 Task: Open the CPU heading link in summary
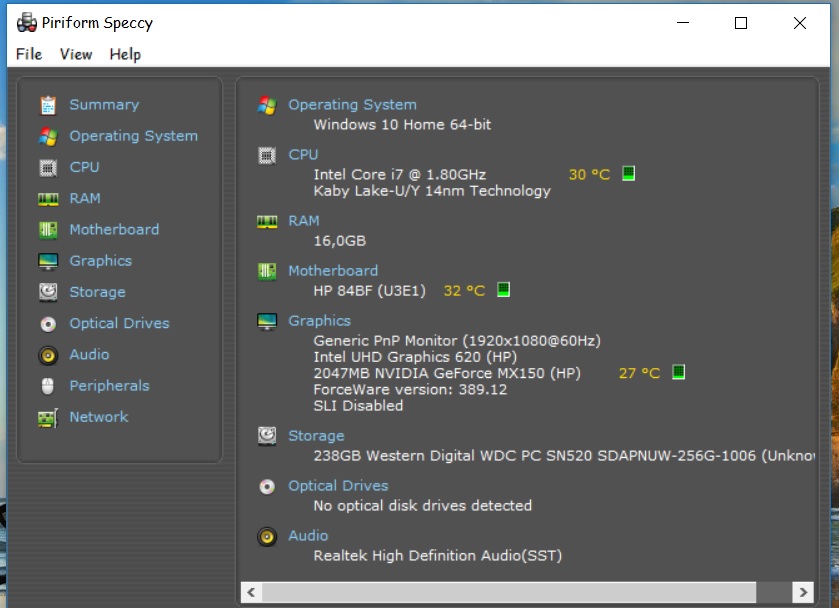tap(303, 155)
